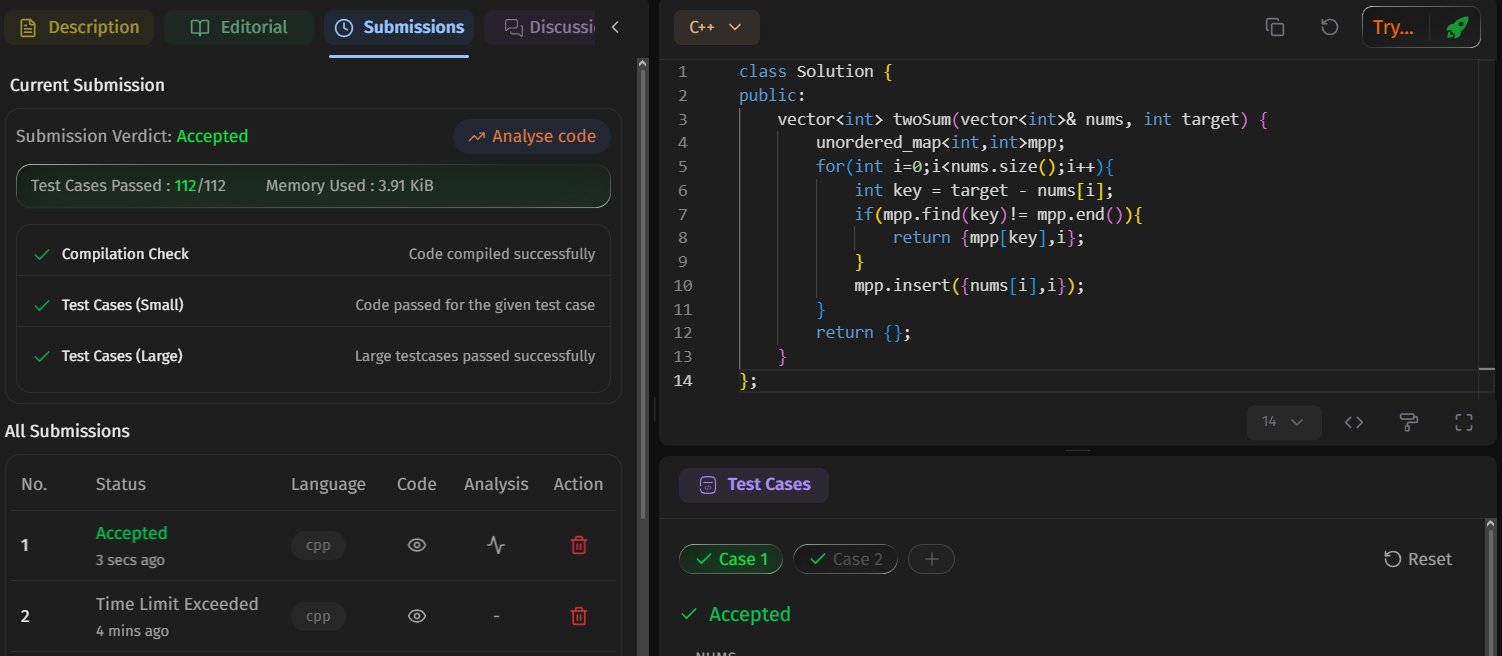The height and width of the screenshot is (656, 1502).
Task: Click the green rocket submit icon
Action: coord(1457,28)
